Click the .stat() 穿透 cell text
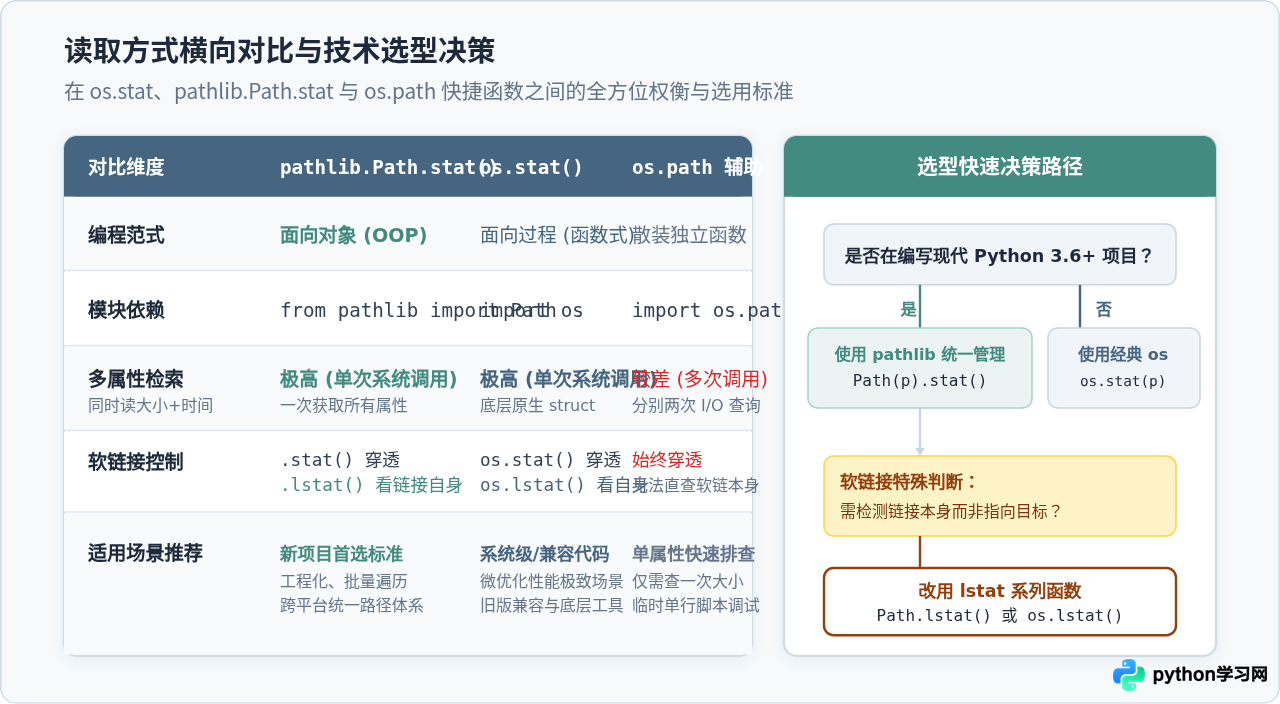The width and height of the screenshot is (1280, 704). tap(340, 460)
